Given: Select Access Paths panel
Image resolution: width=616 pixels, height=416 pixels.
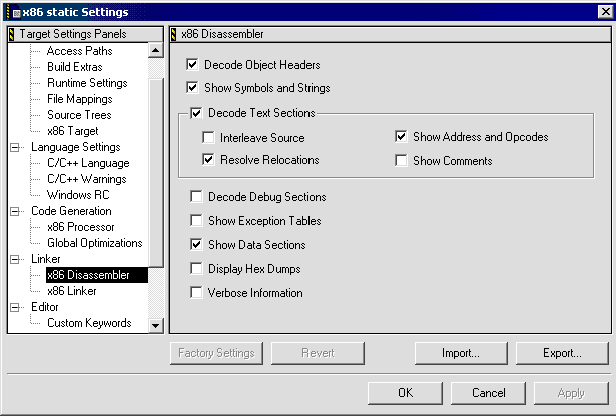Looking at the screenshot, I should coord(79,51).
